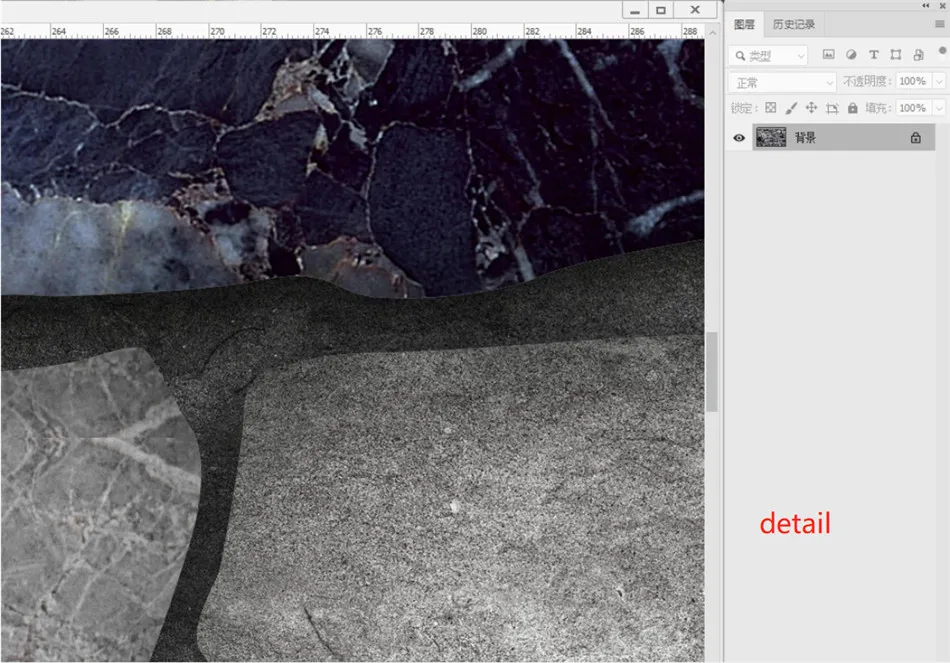Toggle the layer filtering on/off switch

click(942, 50)
